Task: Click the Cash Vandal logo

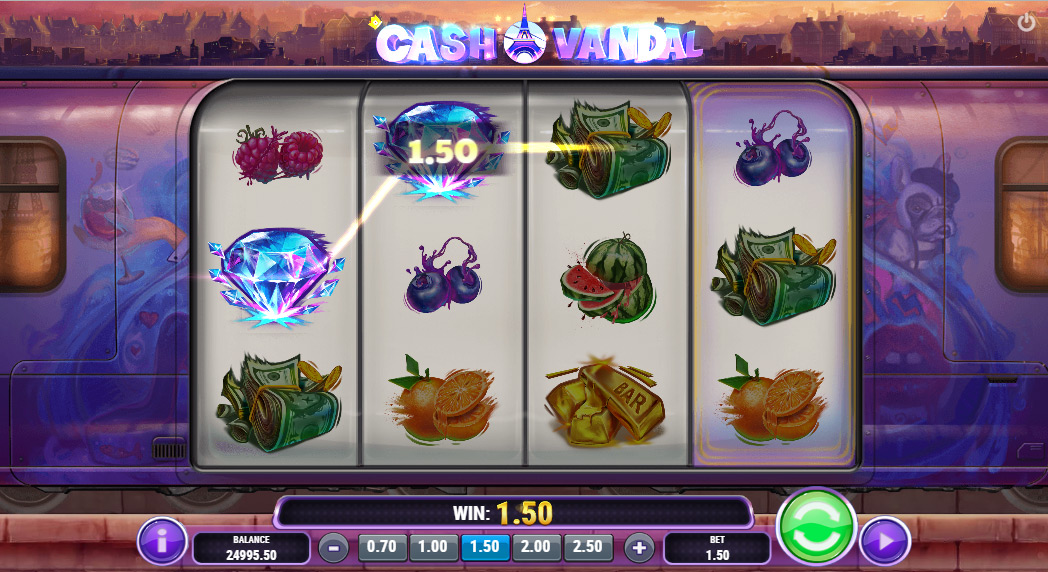Action: (539, 39)
